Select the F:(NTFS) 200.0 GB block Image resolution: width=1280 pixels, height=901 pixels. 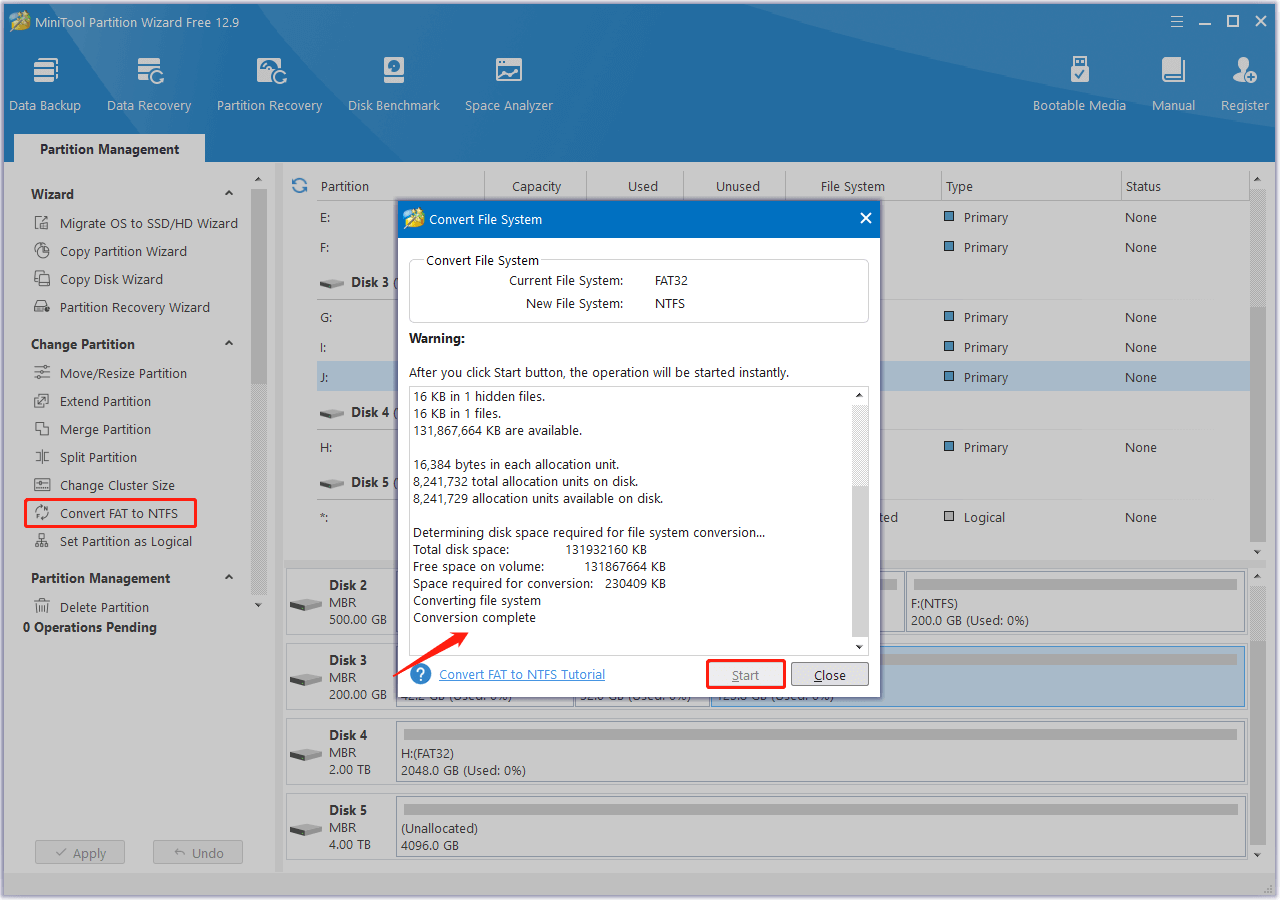1075,602
